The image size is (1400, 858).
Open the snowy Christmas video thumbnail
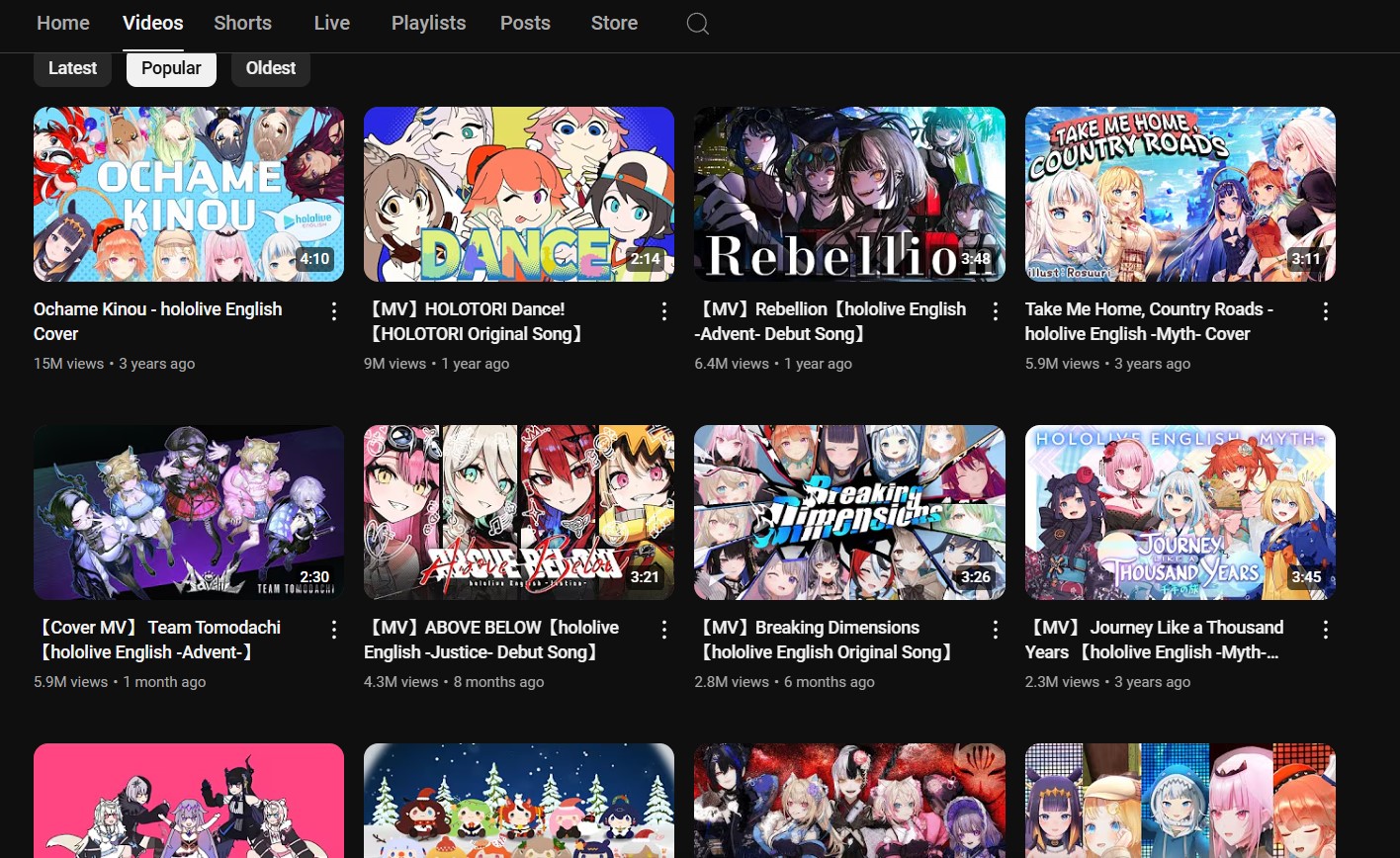click(519, 801)
